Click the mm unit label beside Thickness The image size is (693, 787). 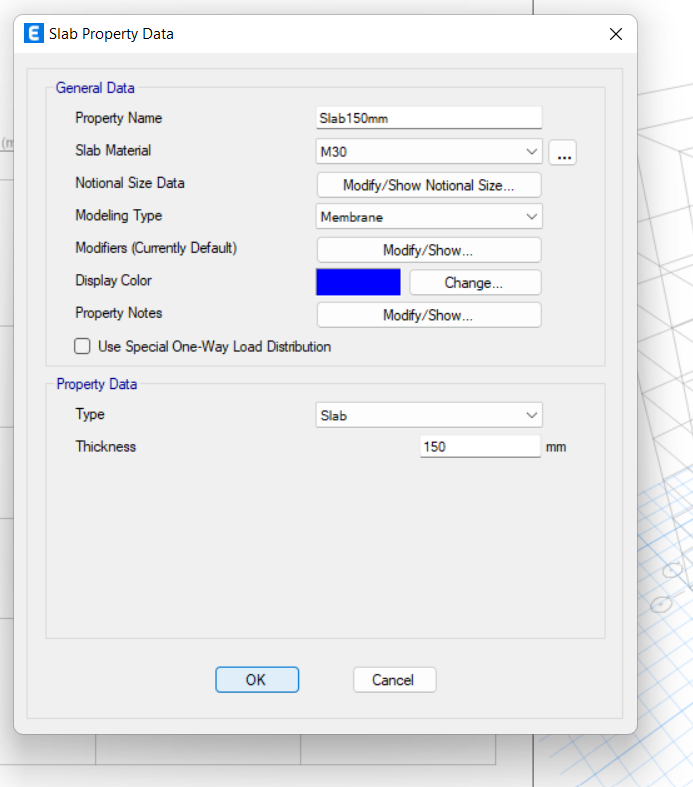[556, 447]
